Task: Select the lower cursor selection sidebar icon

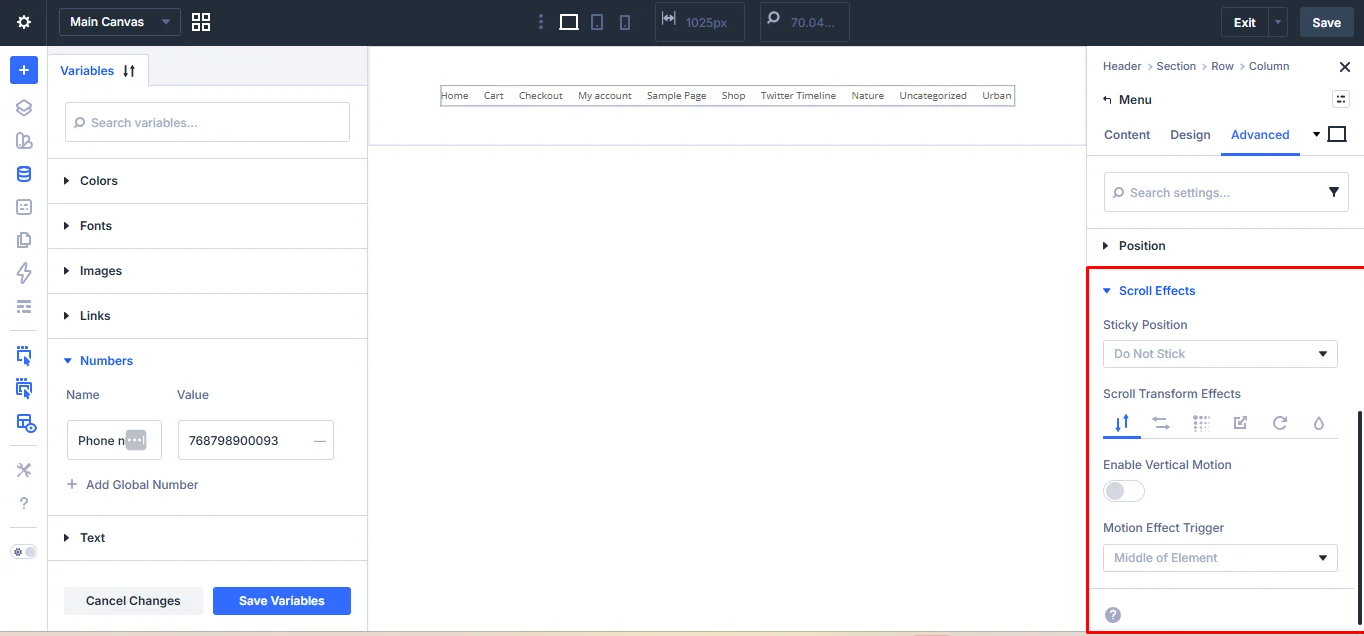Action: [x=24, y=388]
